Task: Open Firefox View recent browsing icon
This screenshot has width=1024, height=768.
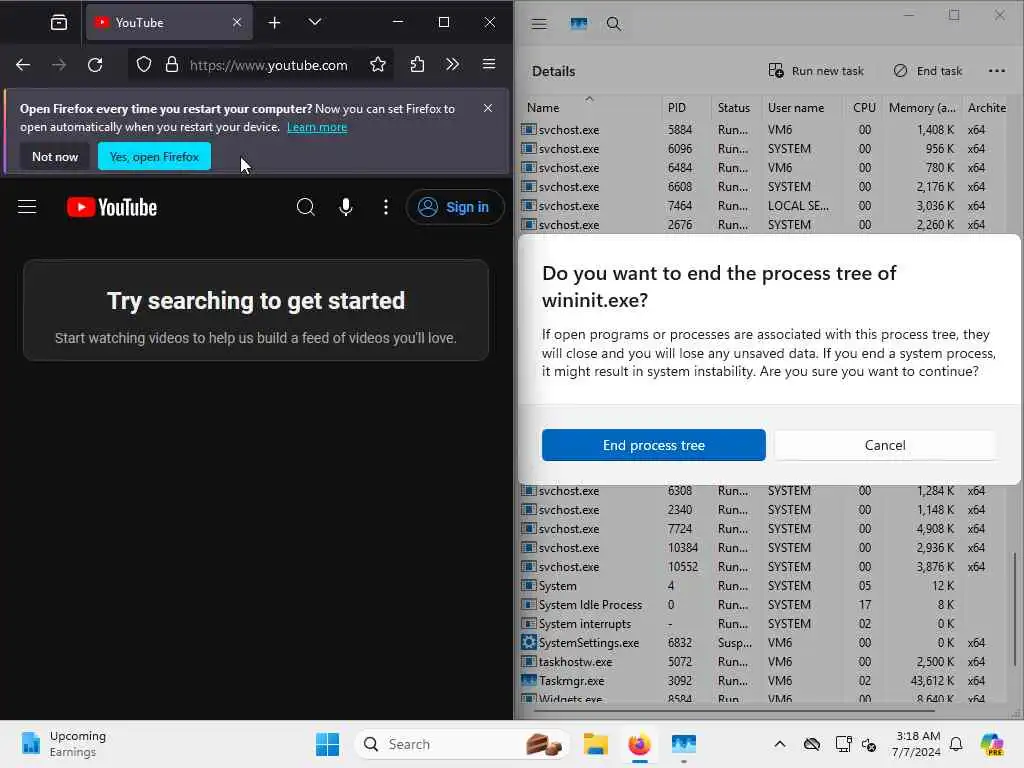Action: click(x=59, y=23)
